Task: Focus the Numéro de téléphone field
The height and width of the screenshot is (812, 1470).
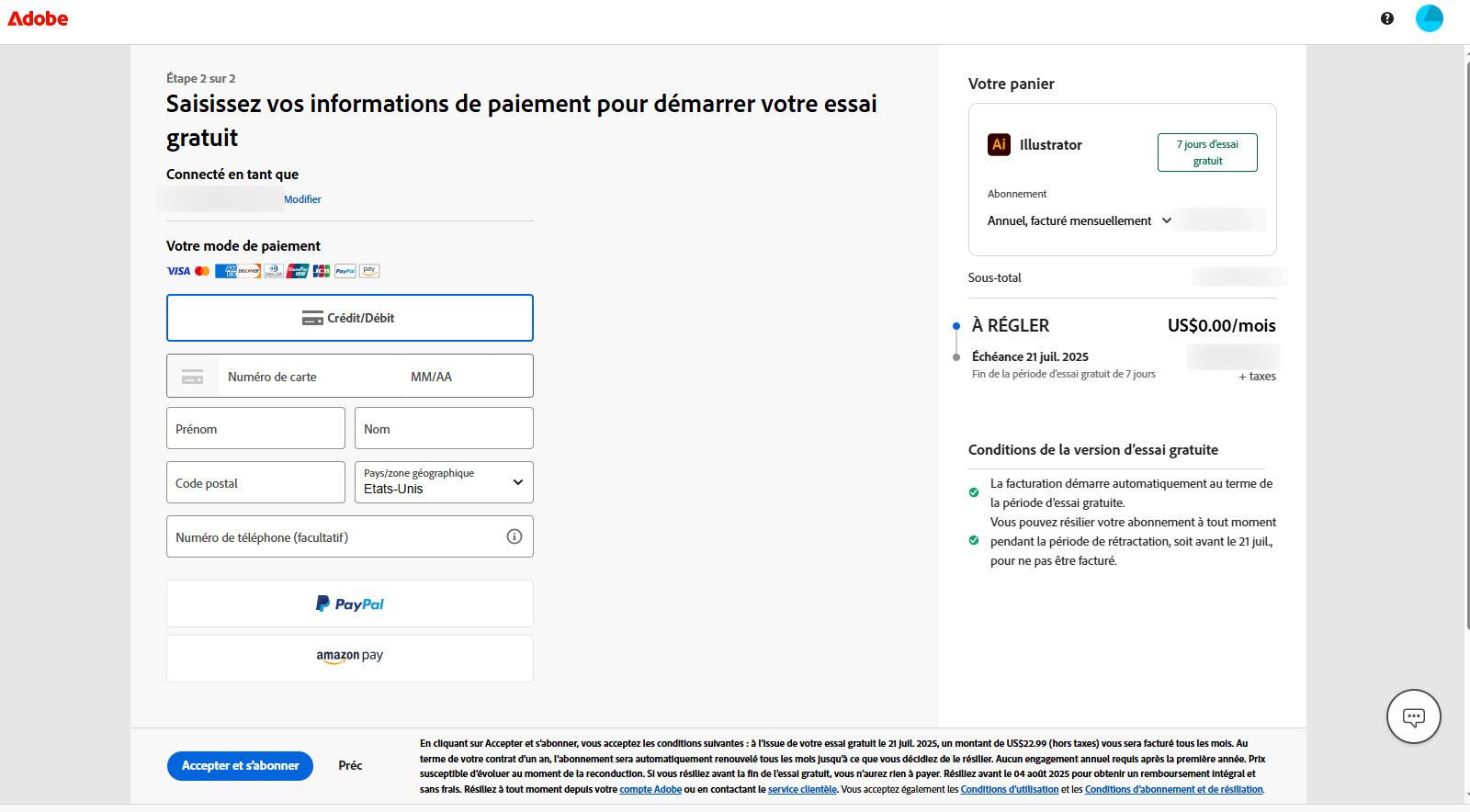Action: point(350,536)
